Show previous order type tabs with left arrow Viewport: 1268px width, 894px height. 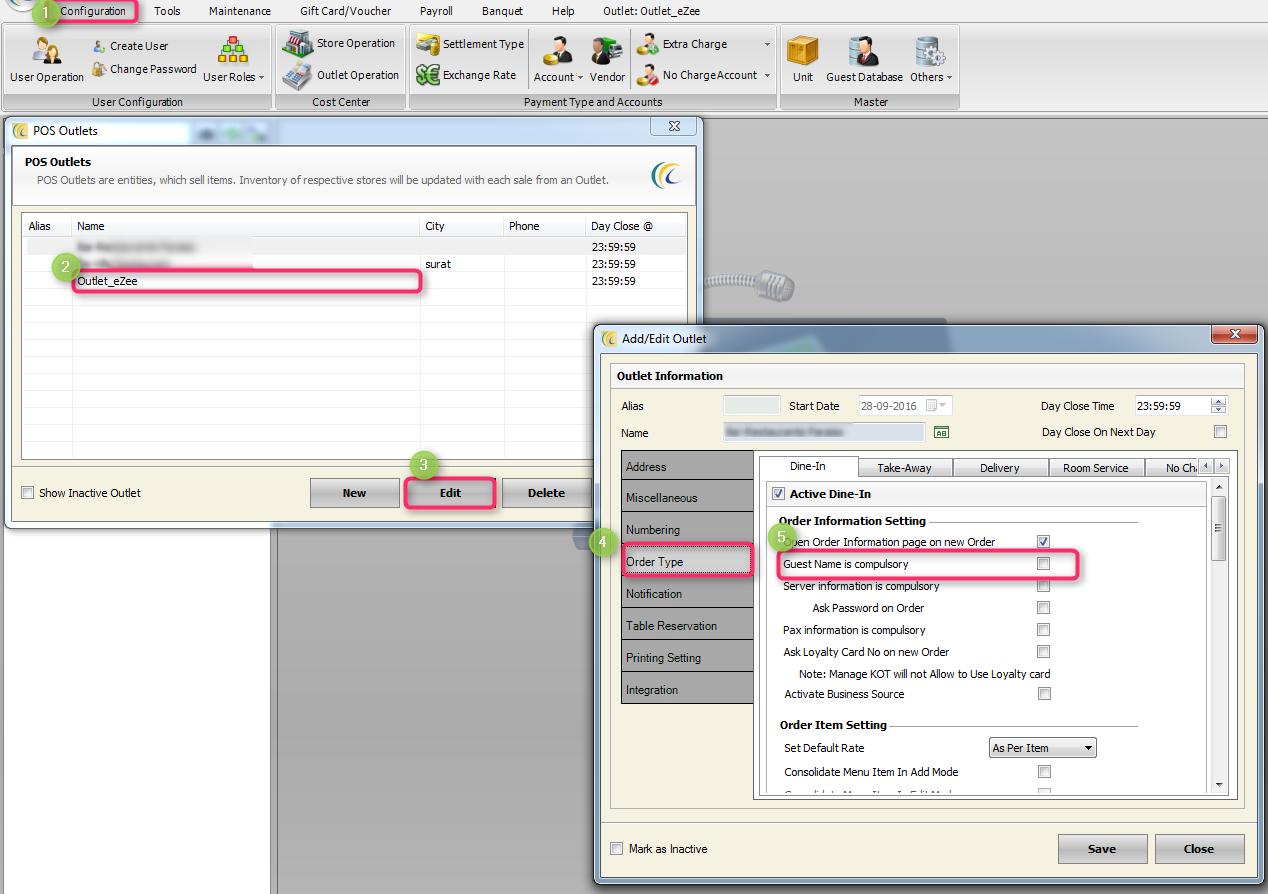click(x=1206, y=467)
